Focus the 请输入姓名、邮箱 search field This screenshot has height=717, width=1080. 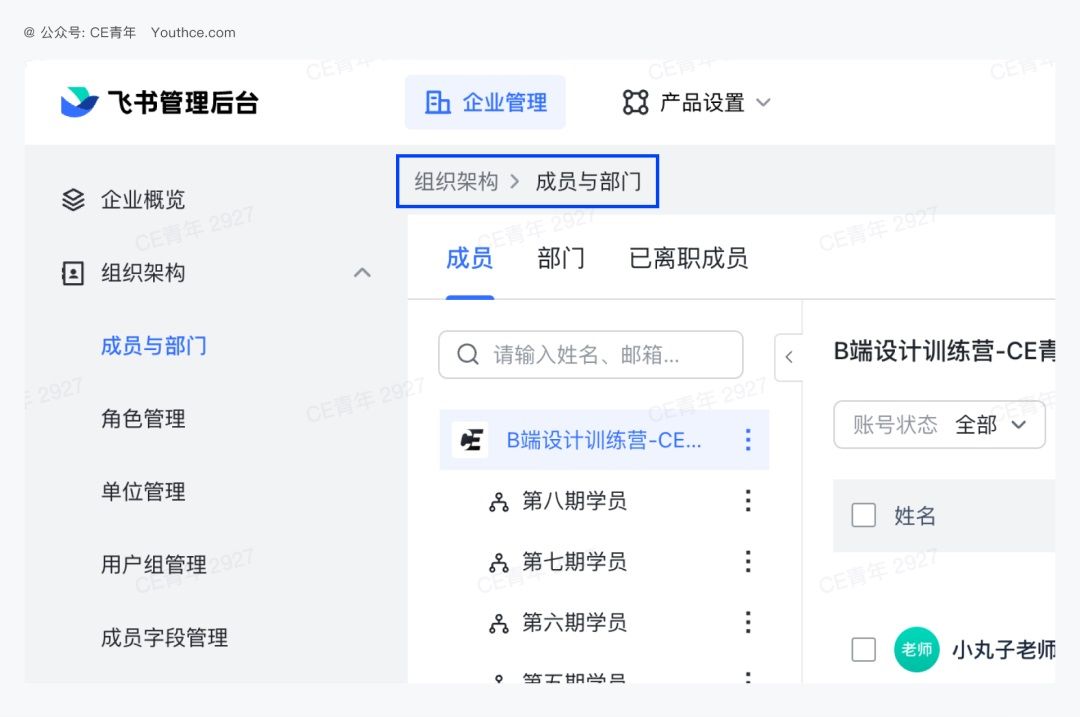click(x=591, y=355)
